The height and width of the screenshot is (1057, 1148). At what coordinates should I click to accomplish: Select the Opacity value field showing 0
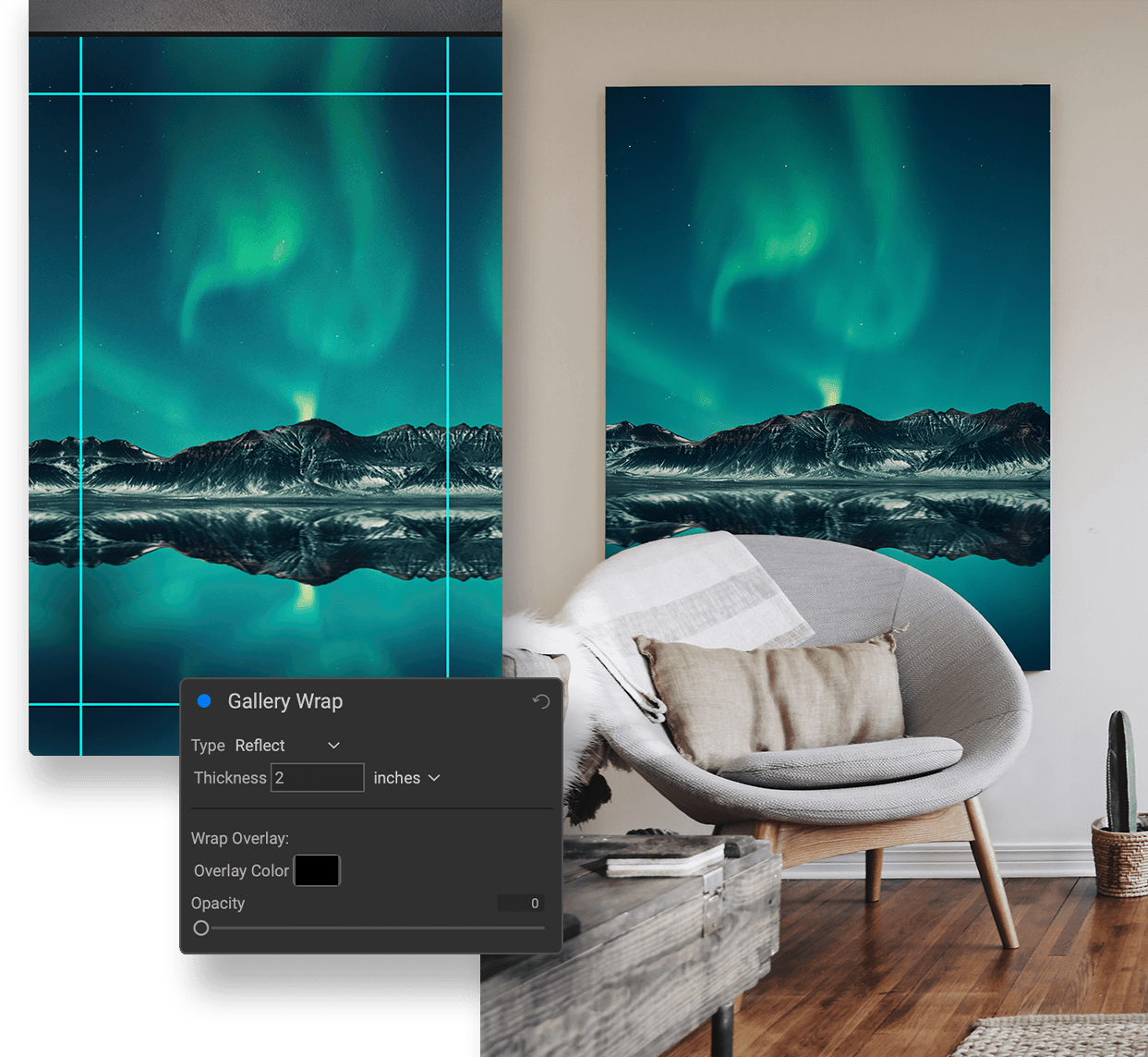pos(520,903)
